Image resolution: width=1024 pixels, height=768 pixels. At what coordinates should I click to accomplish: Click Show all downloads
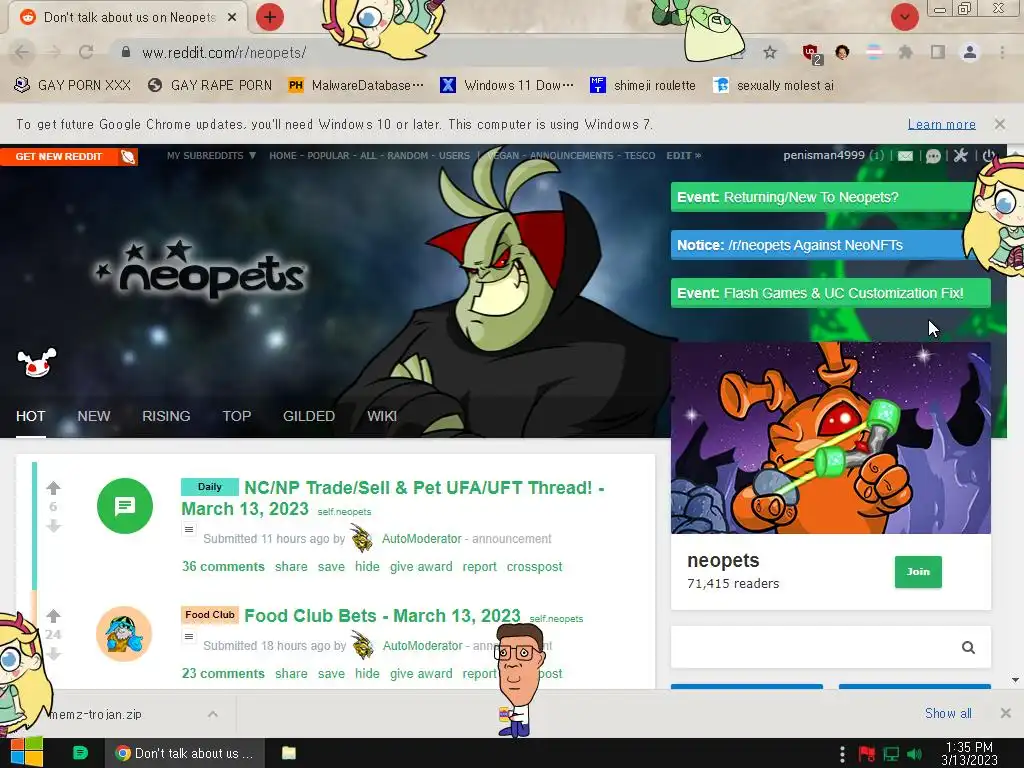(948, 713)
